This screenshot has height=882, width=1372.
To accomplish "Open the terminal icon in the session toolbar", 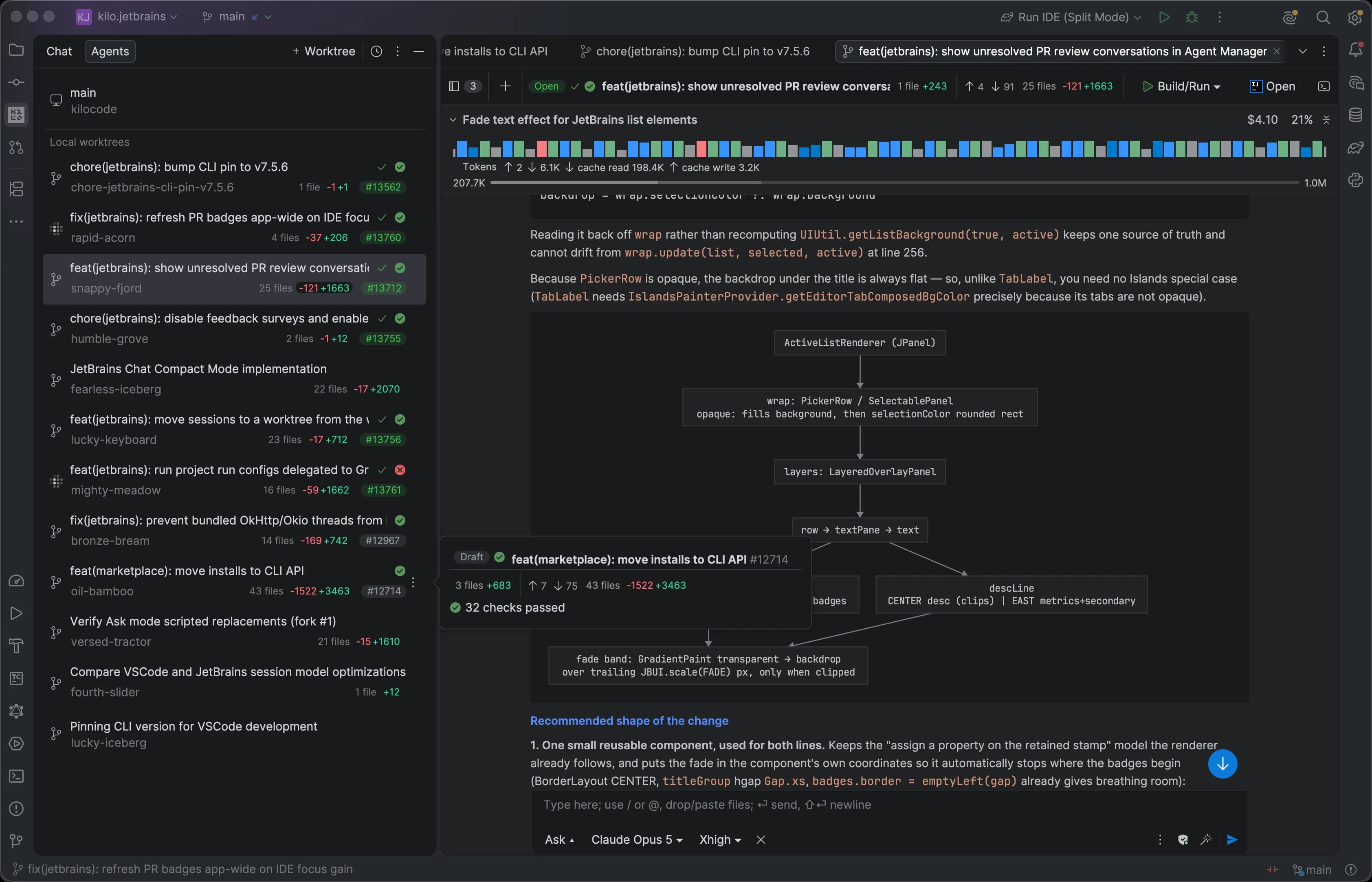I will tap(1324, 86).
